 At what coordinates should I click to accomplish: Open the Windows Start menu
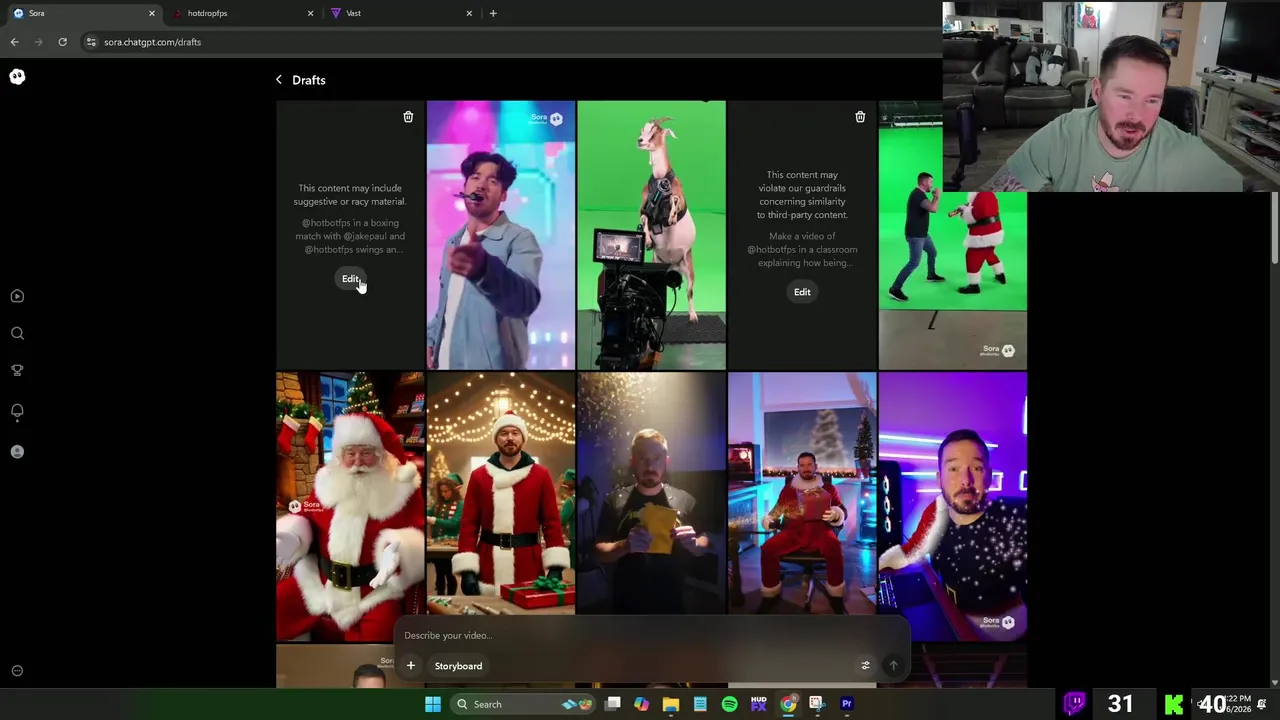pyautogui.click(x=433, y=704)
